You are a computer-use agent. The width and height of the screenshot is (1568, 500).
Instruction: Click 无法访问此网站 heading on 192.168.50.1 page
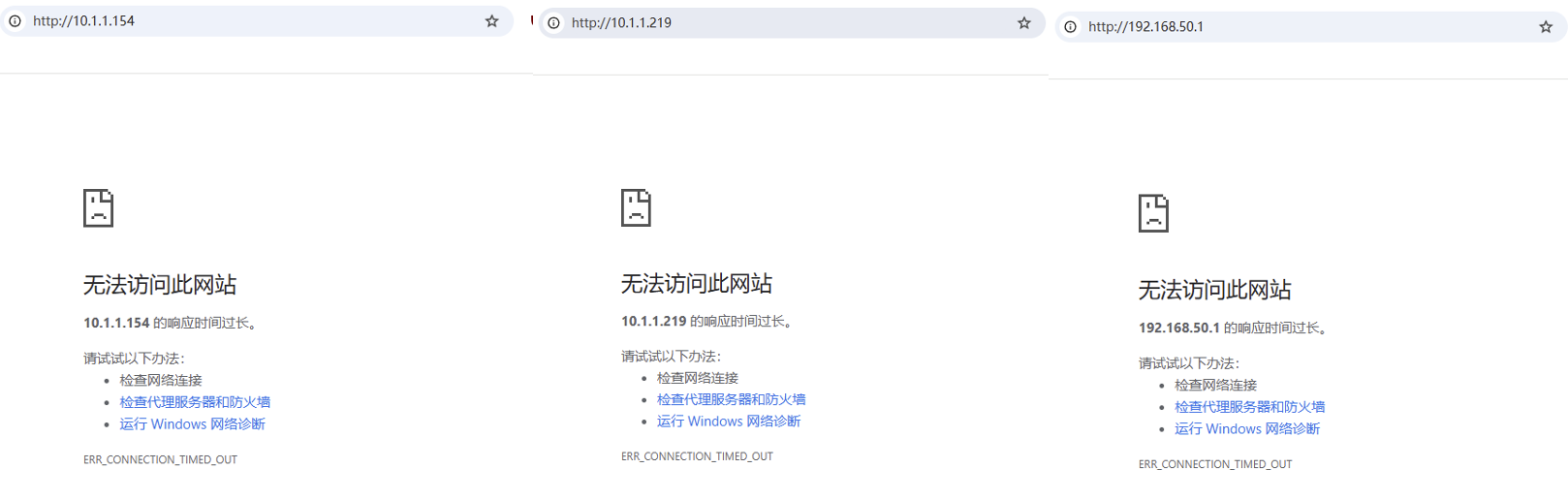pyautogui.click(x=1214, y=290)
